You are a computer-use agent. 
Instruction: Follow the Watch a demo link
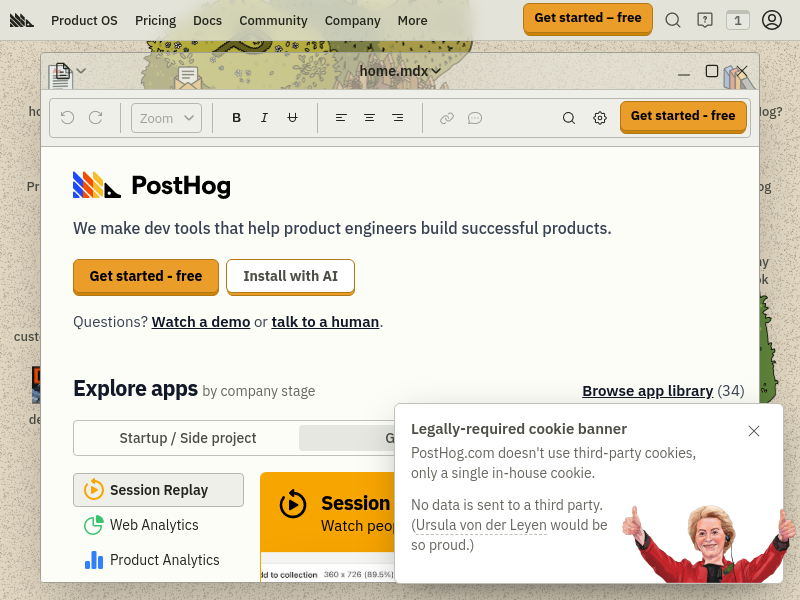(x=201, y=322)
